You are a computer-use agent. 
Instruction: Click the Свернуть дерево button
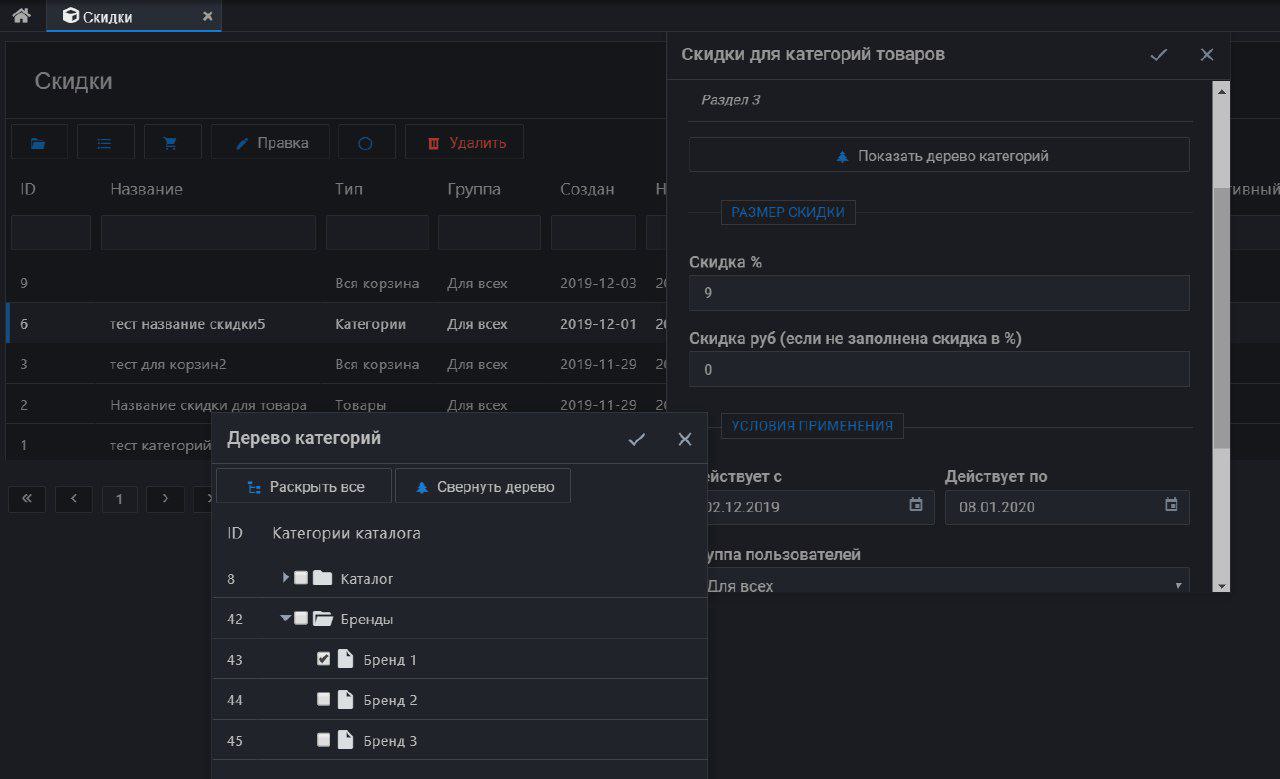coord(483,487)
